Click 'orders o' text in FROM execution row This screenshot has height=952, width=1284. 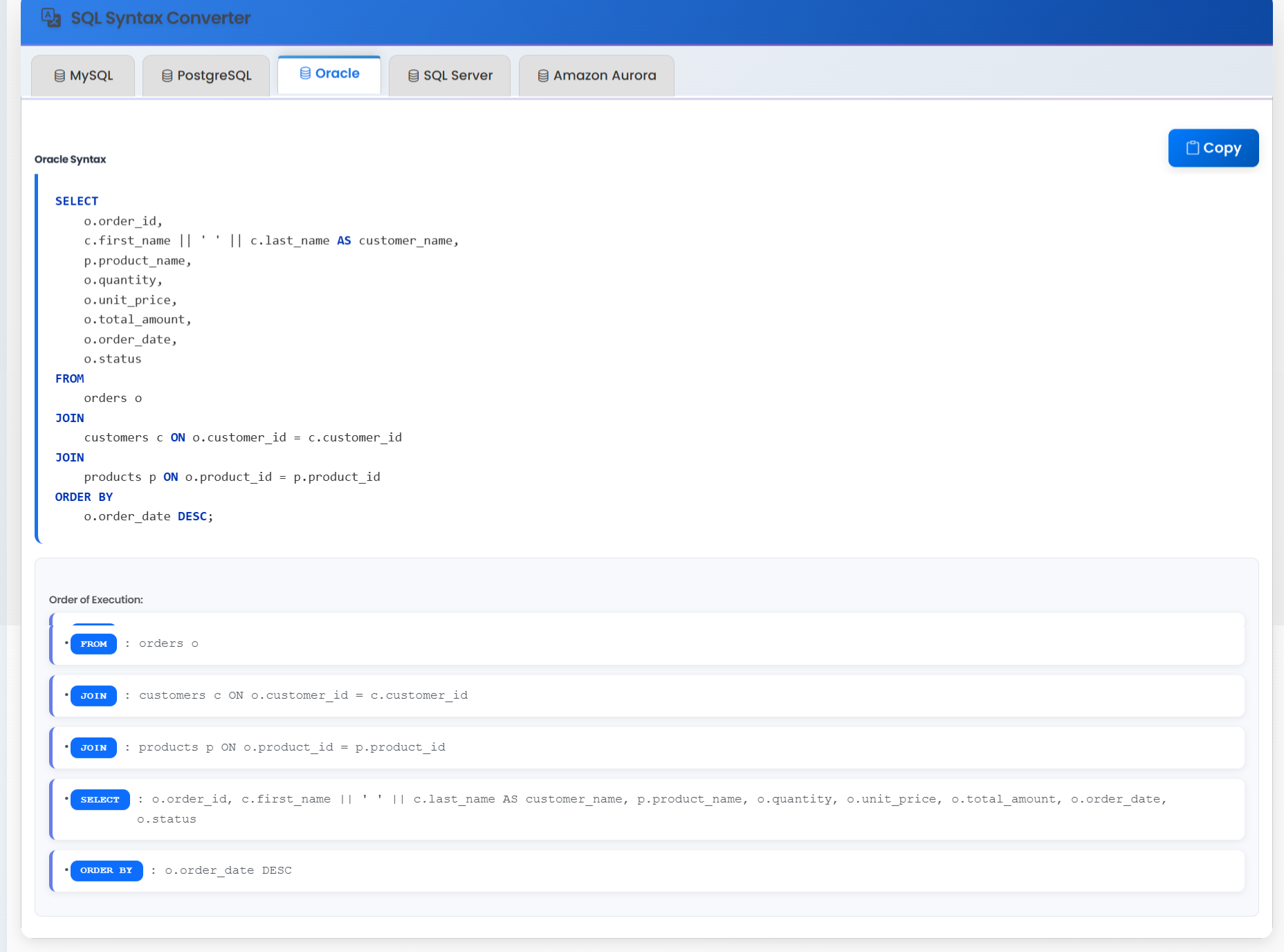point(169,643)
